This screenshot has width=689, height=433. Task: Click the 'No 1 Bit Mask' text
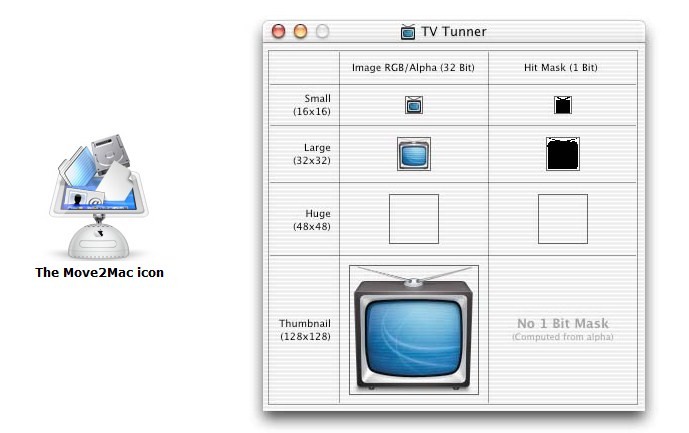click(x=563, y=324)
